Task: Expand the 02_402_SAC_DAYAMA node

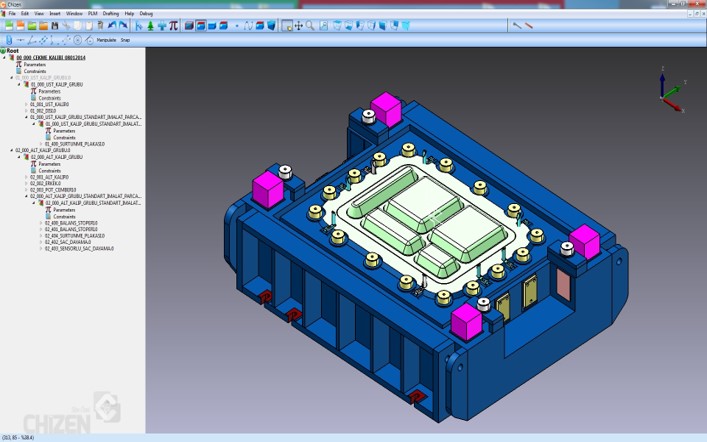Action: 41,242
